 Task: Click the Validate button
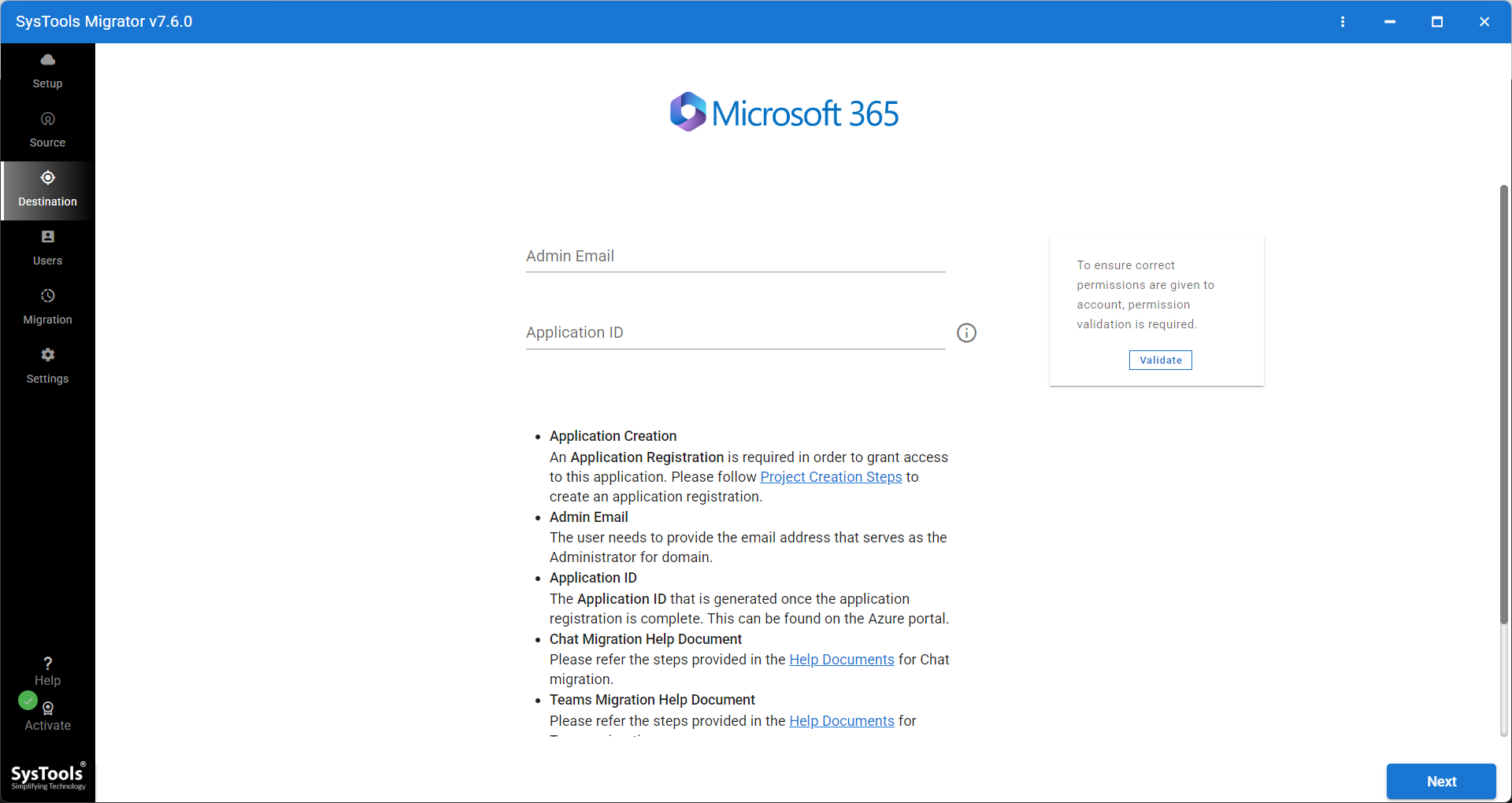click(1160, 360)
